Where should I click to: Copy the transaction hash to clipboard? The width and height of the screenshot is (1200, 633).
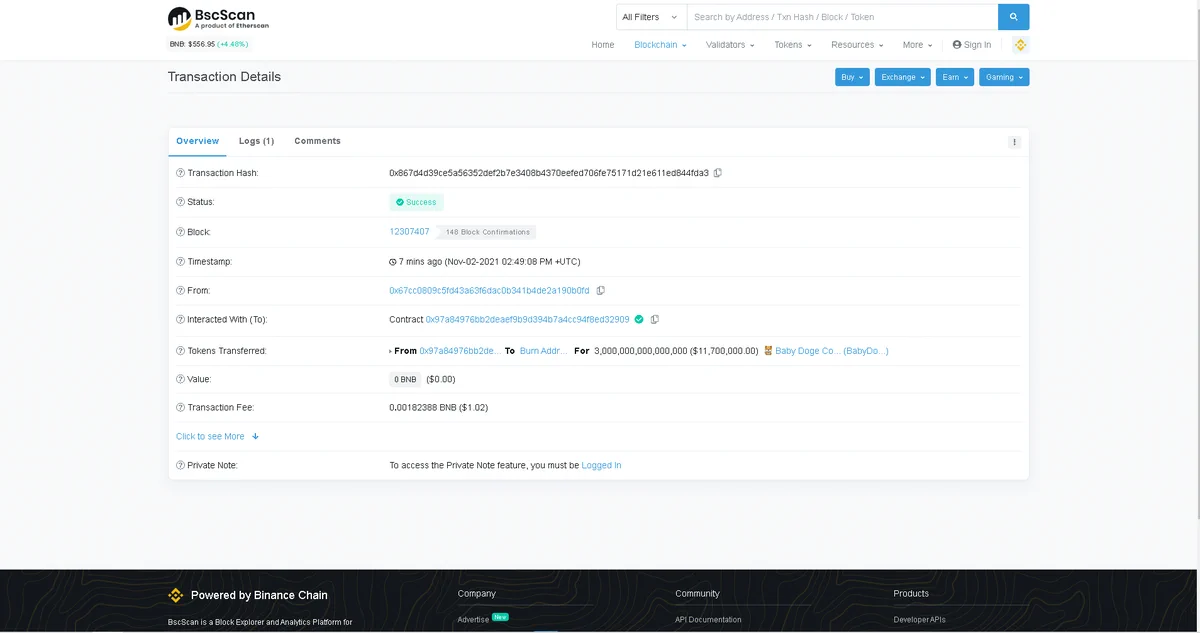pos(718,173)
